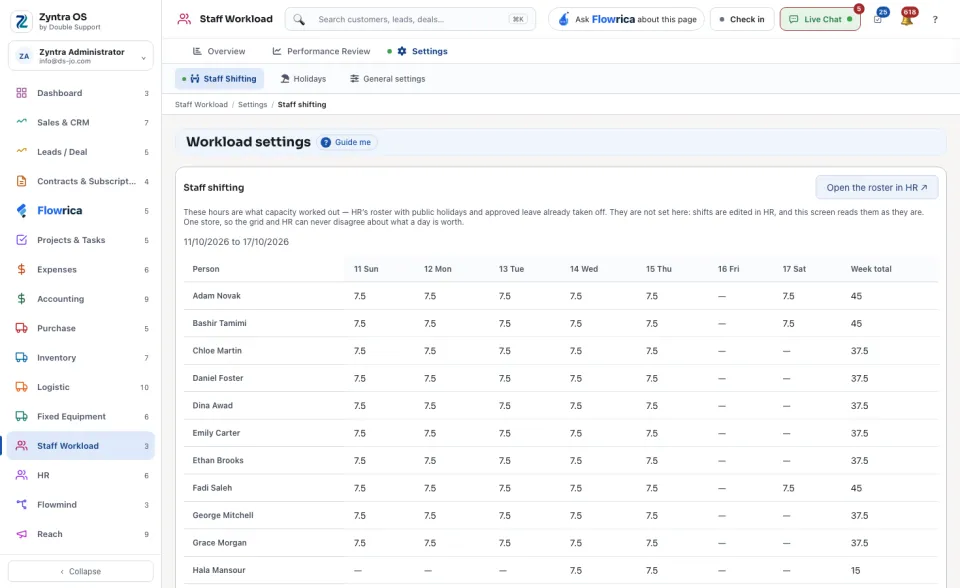960x588 pixels.
Task: Click Ethan Brooks in the table
Action: click(x=218, y=460)
